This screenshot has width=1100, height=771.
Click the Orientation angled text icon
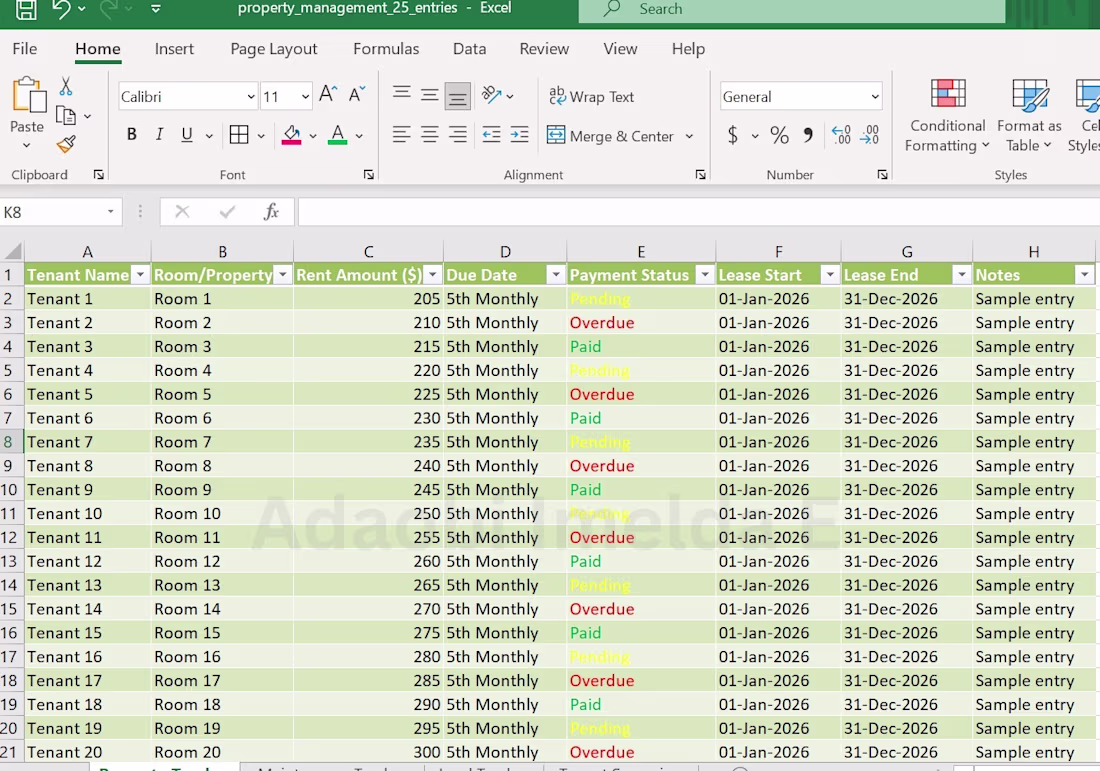click(491, 95)
